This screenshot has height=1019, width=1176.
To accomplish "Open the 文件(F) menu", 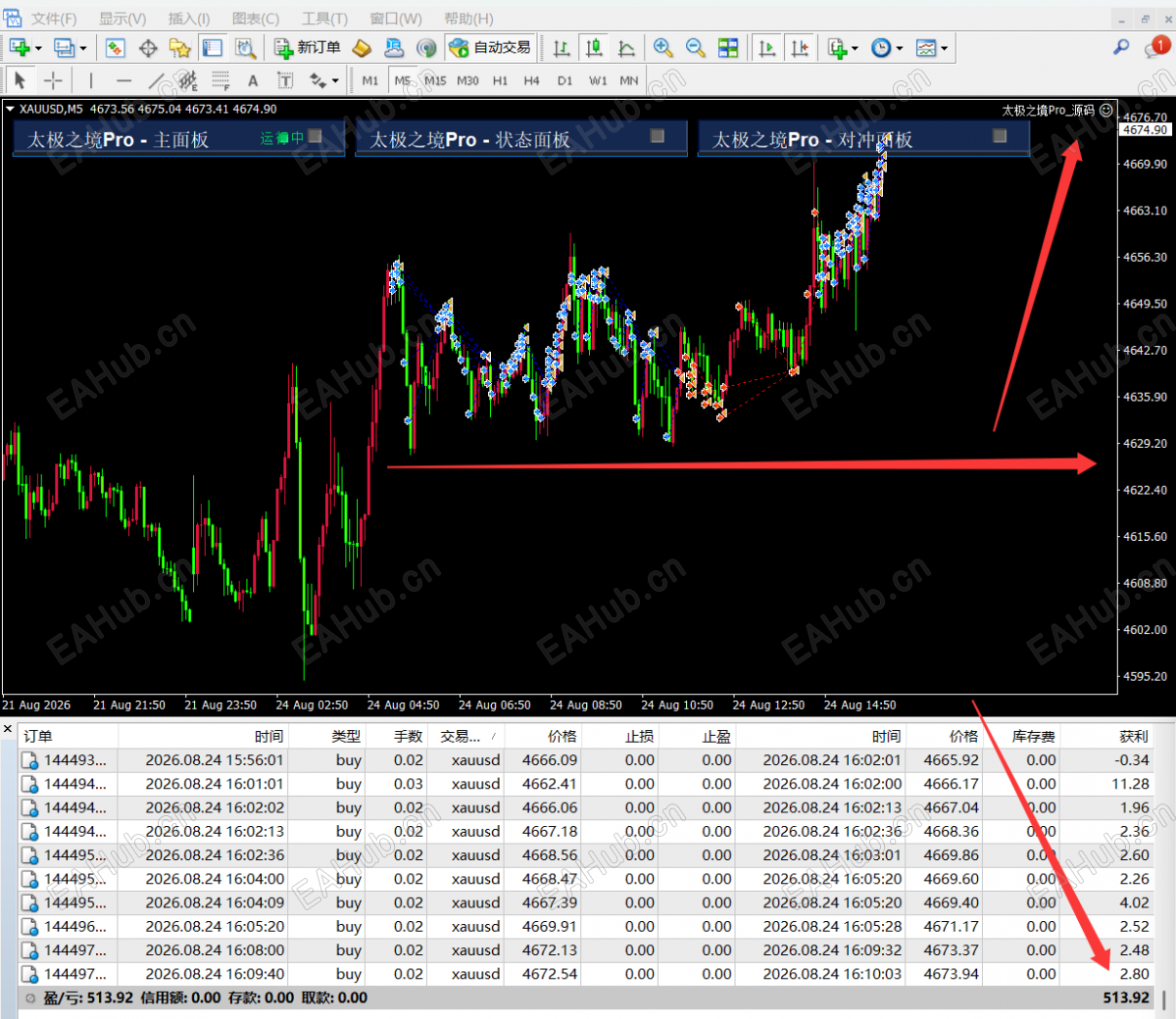I will [54, 19].
